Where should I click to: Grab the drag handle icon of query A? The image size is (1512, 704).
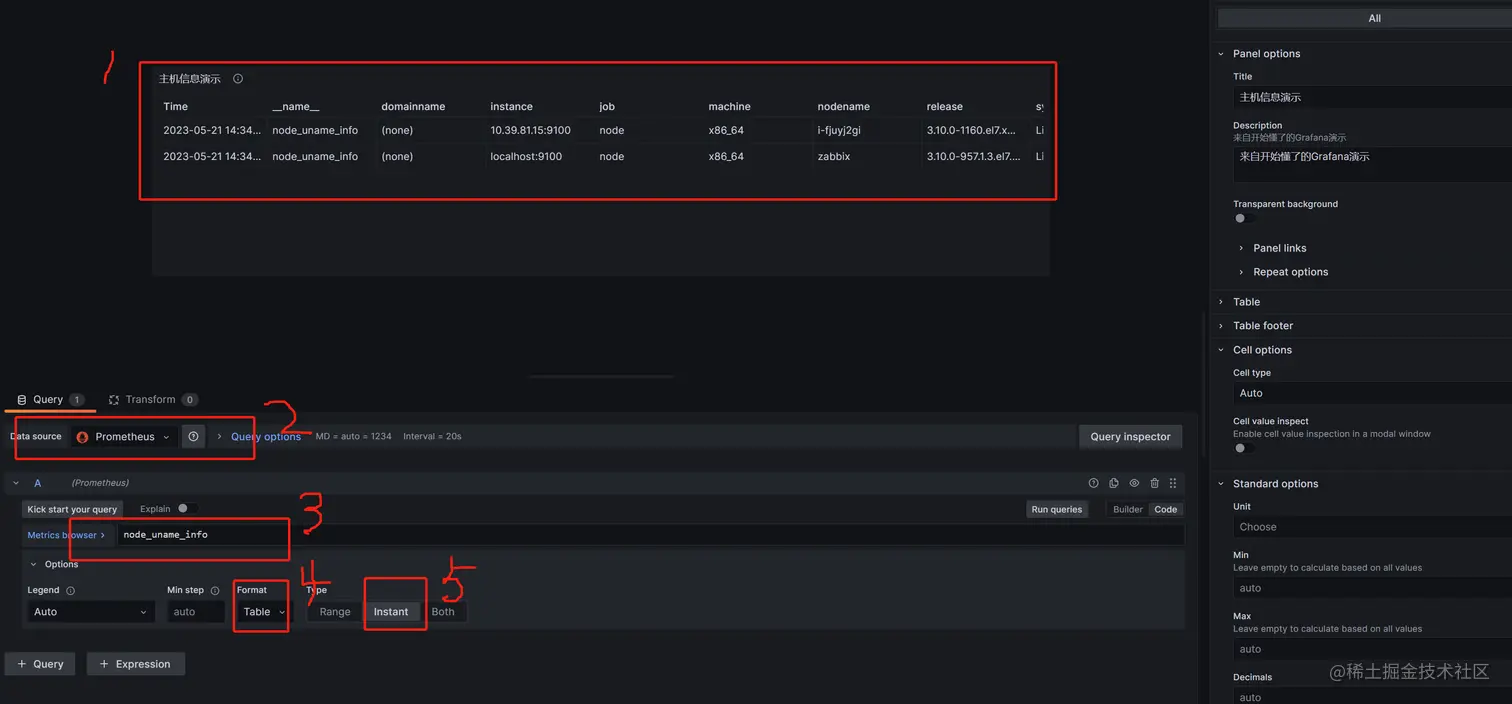pyautogui.click(x=1174, y=483)
